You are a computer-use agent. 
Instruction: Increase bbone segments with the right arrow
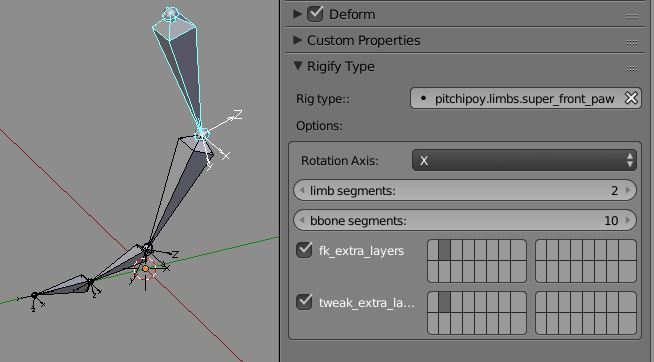628,220
